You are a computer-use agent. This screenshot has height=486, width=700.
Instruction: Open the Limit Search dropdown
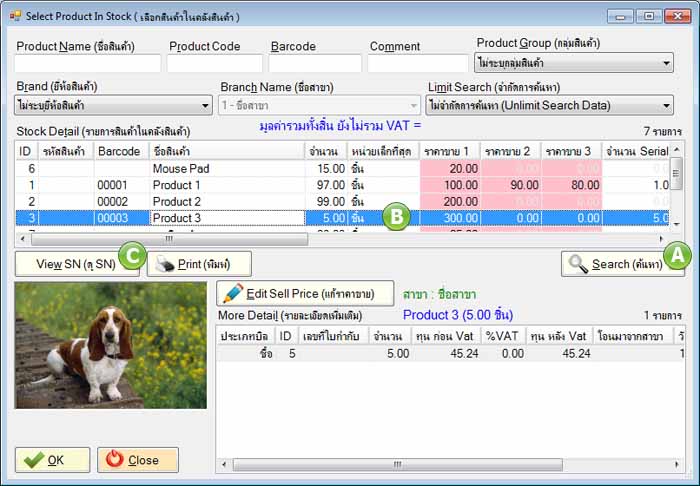(549, 105)
